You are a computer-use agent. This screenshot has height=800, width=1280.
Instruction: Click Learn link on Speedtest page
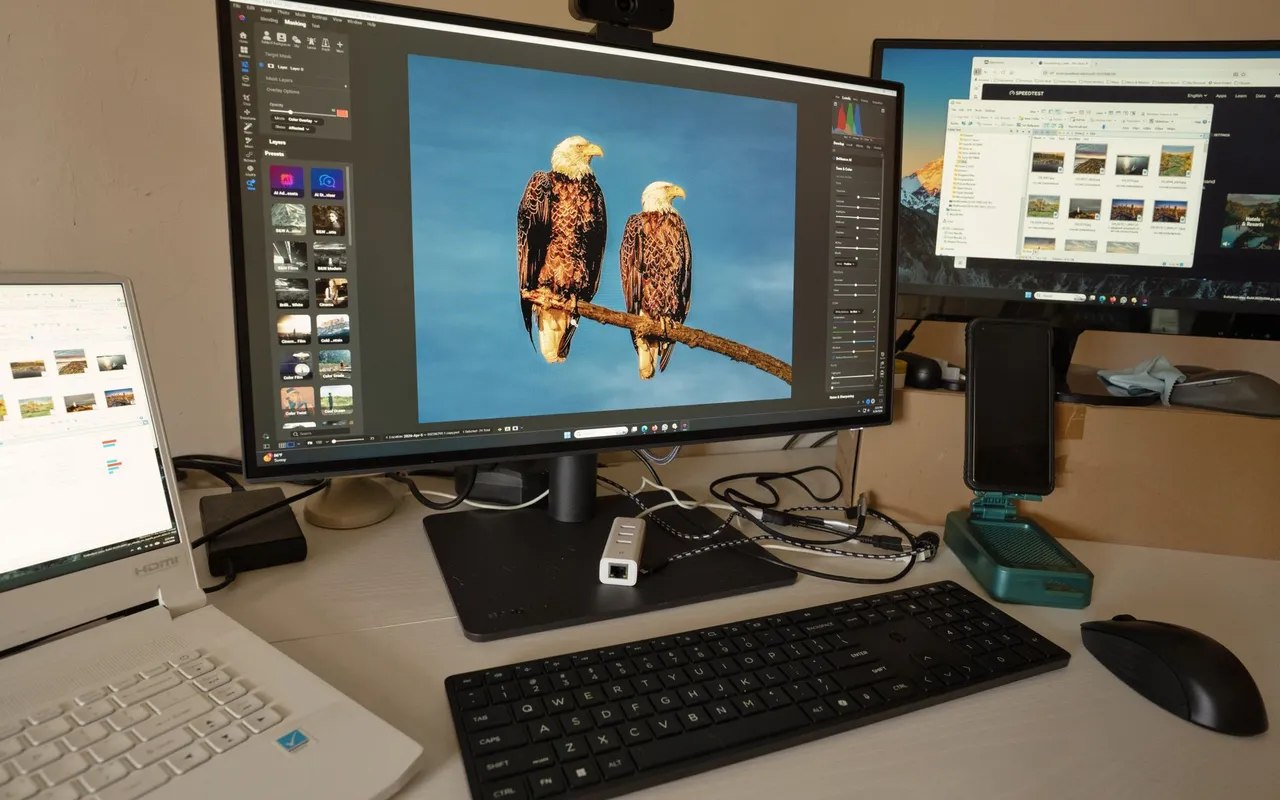point(1241,96)
